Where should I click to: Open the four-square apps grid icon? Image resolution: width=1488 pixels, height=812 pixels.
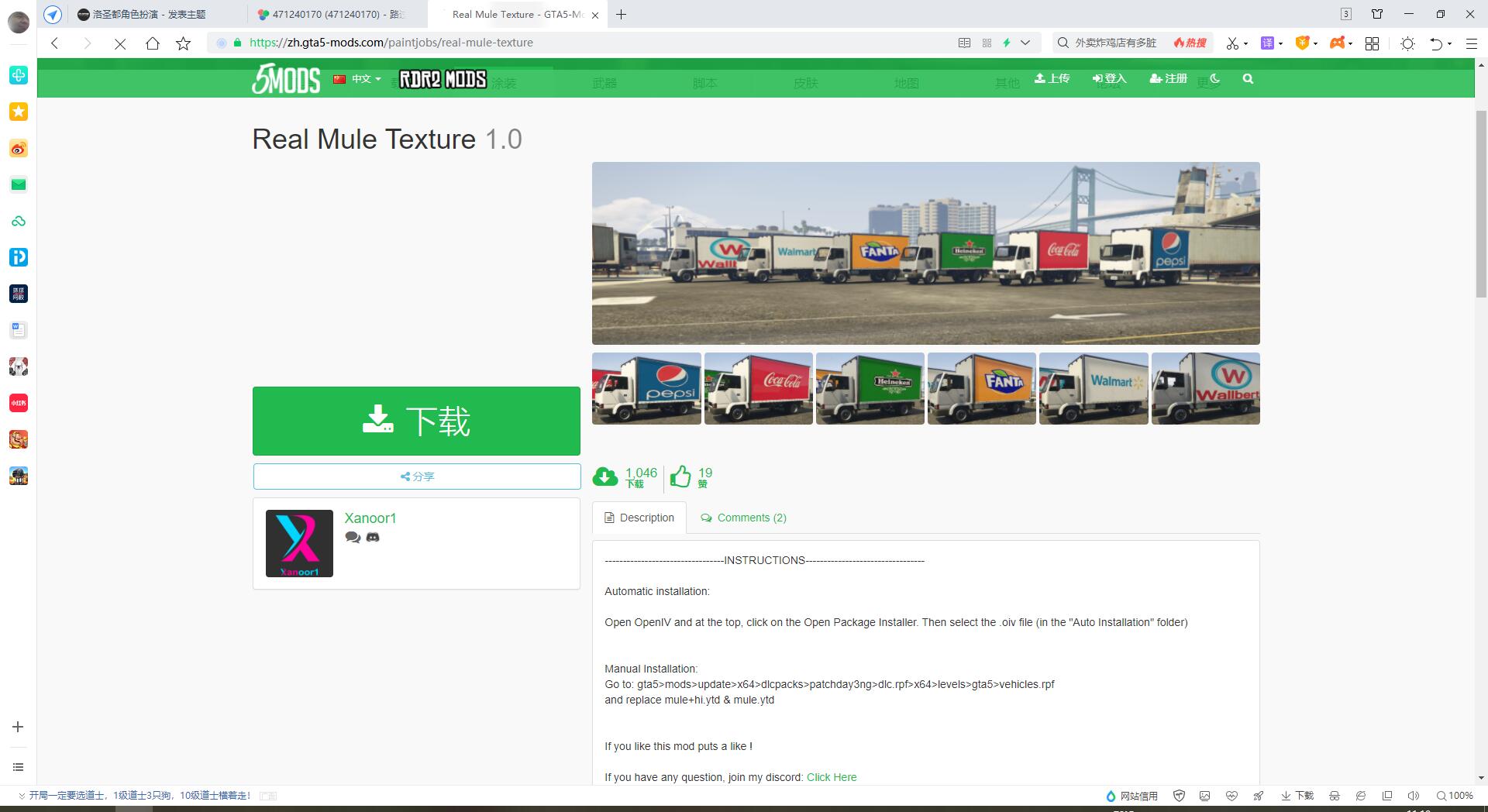[x=1372, y=43]
